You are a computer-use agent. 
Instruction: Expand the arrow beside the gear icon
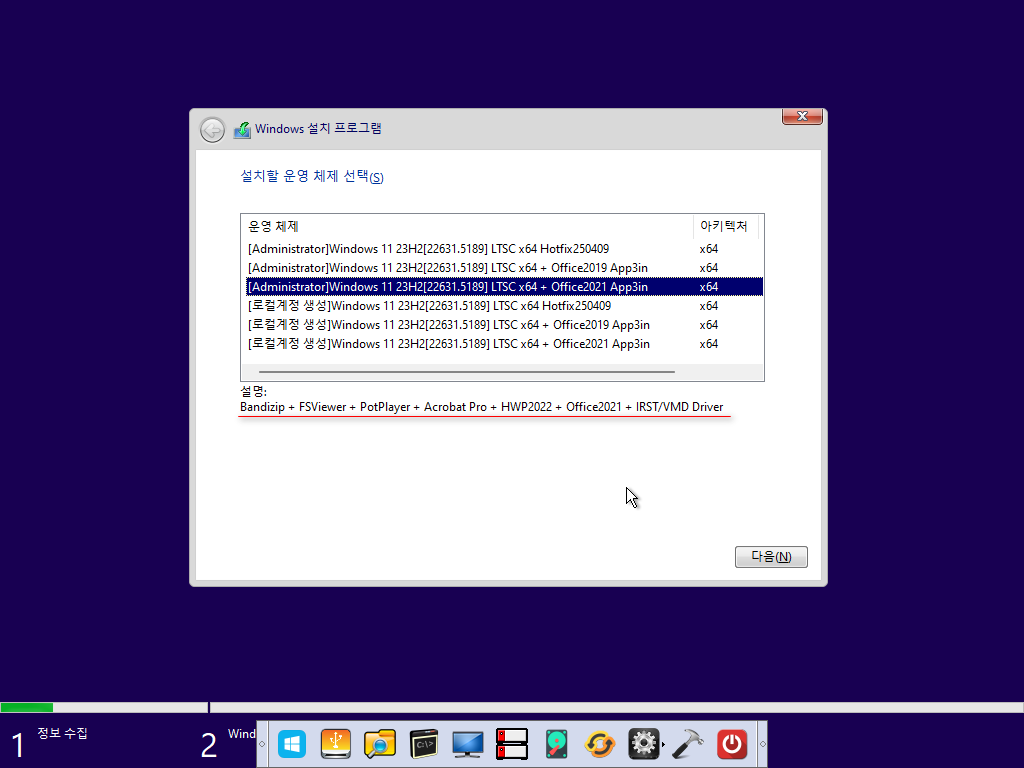coord(664,744)
